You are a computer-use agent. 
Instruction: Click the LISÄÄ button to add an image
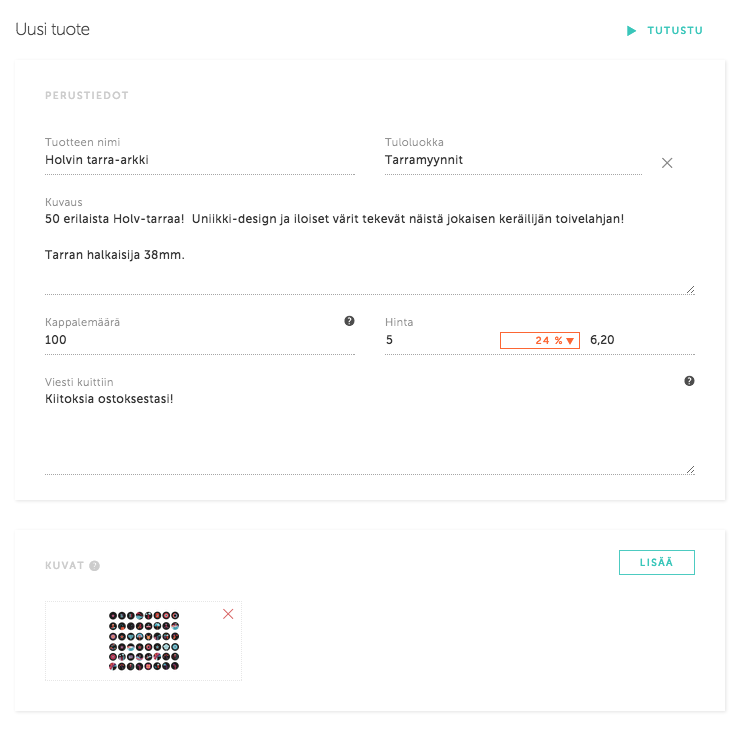(x=657, y=563)
